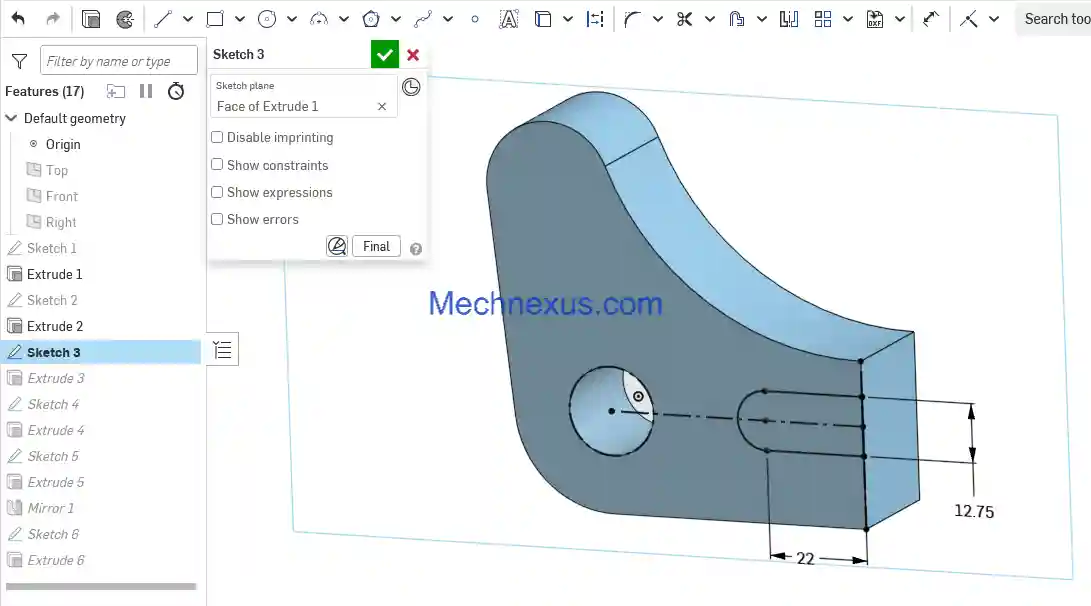Activate the Sketch fillet tool
The height and width of the screenshot is (606, 1091).
pyautogui.click(x=632, y=19)
